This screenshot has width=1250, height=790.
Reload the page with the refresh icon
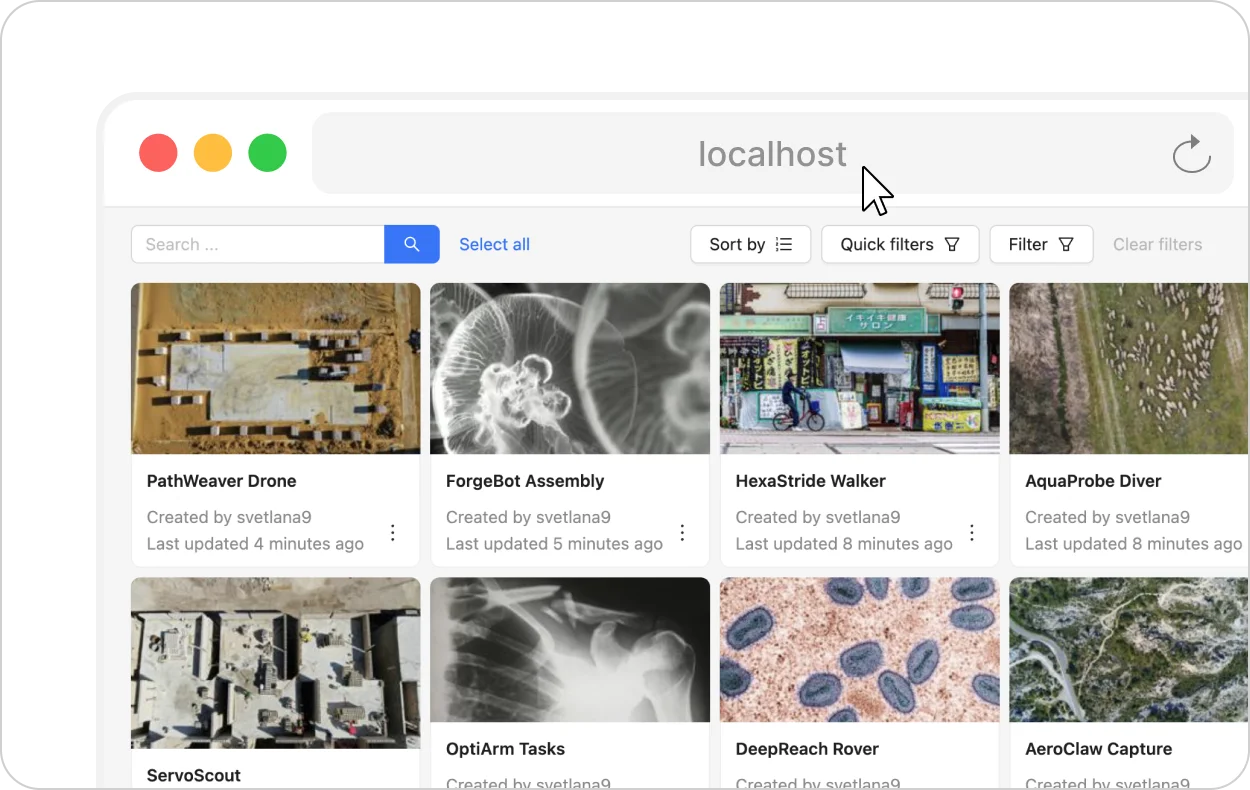pyautogui.click(x=1191, y=154)
